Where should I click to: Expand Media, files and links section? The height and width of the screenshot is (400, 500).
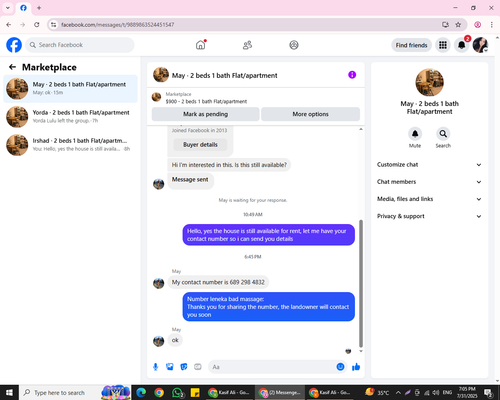429,199
